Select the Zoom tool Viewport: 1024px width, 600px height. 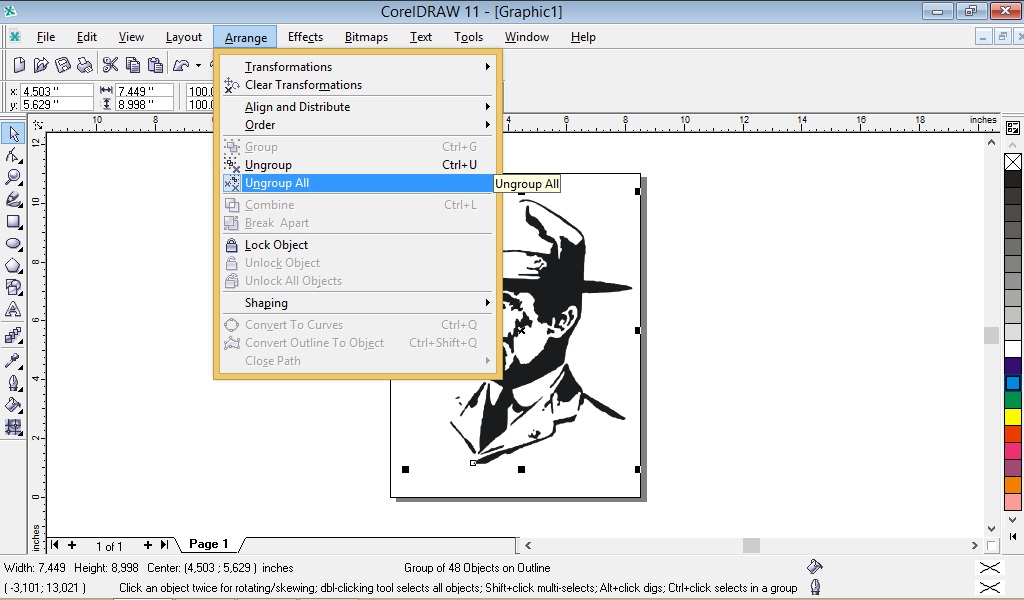(x=13, y=177)
